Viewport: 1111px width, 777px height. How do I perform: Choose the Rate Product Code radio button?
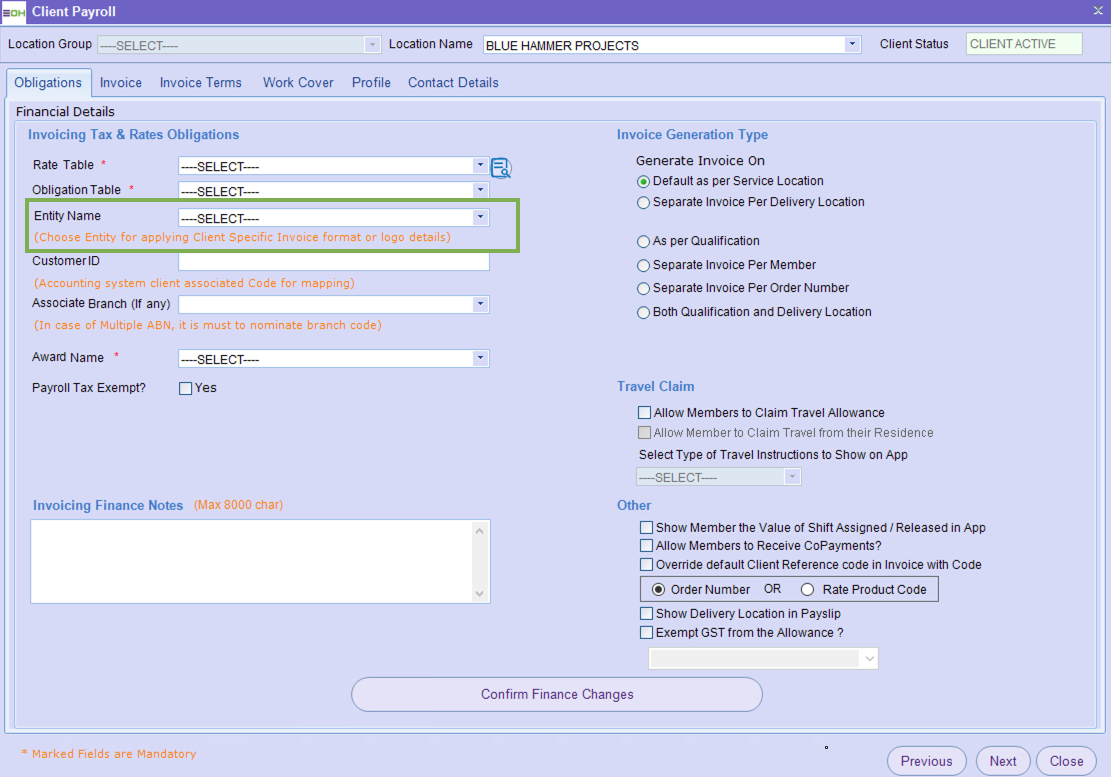tap(808, 590)
